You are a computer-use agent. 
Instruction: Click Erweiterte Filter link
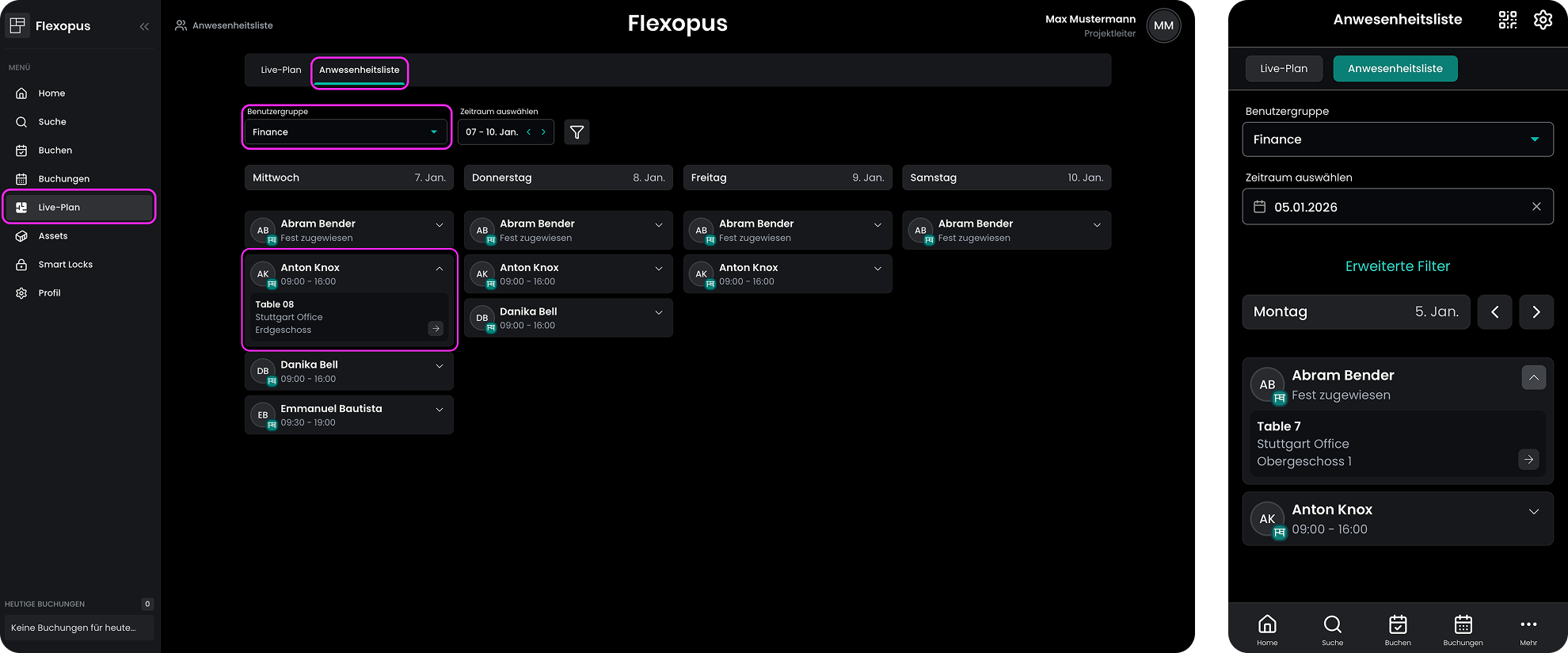click(x=1397, y=266)
